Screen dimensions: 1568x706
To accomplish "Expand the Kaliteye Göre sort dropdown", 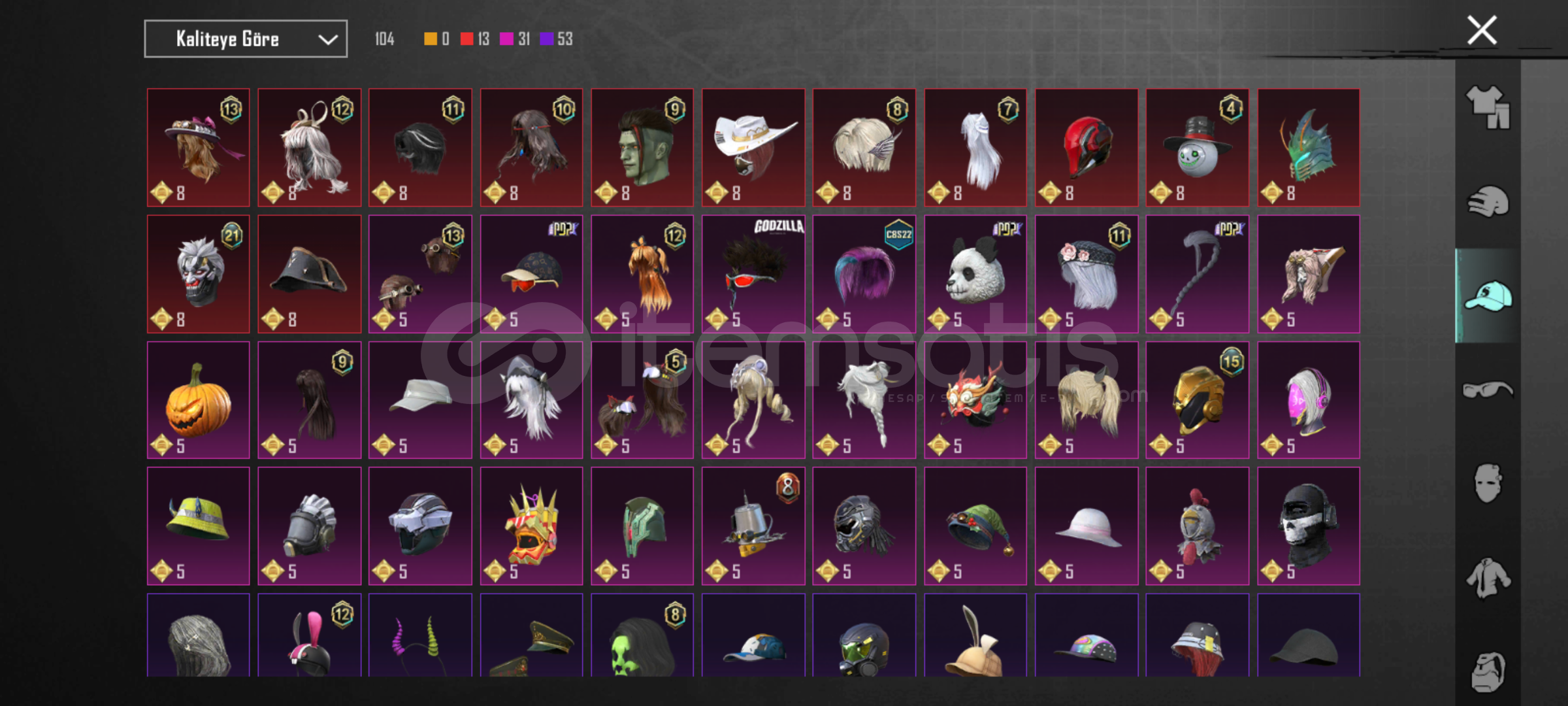I will click(246, 39).
